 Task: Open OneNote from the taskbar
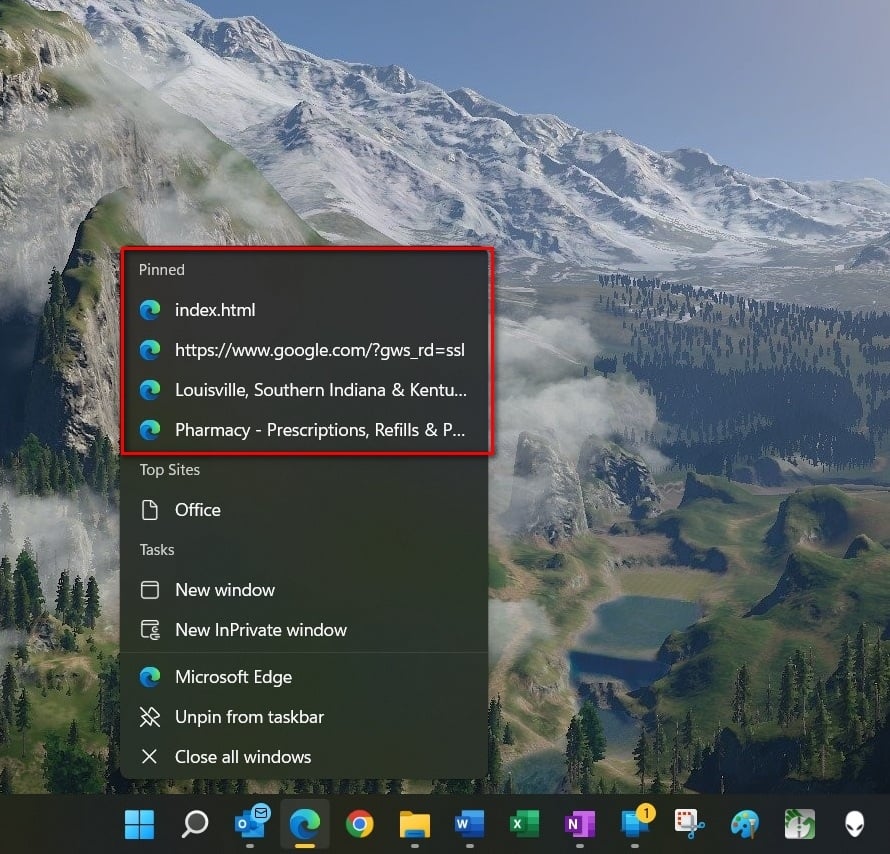point(578,824)
